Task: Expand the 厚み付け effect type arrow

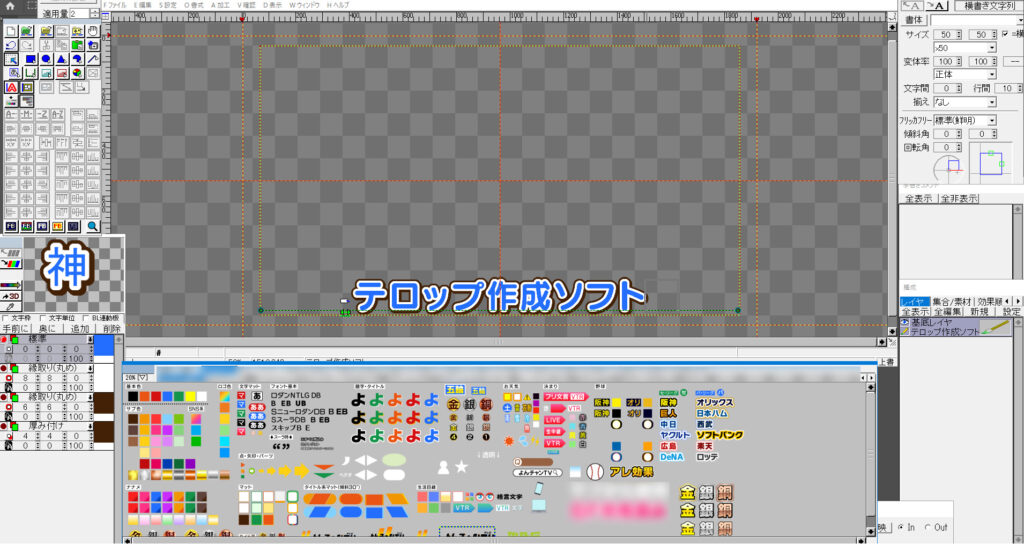Action: pyautogui.click(x=90, y=426)
